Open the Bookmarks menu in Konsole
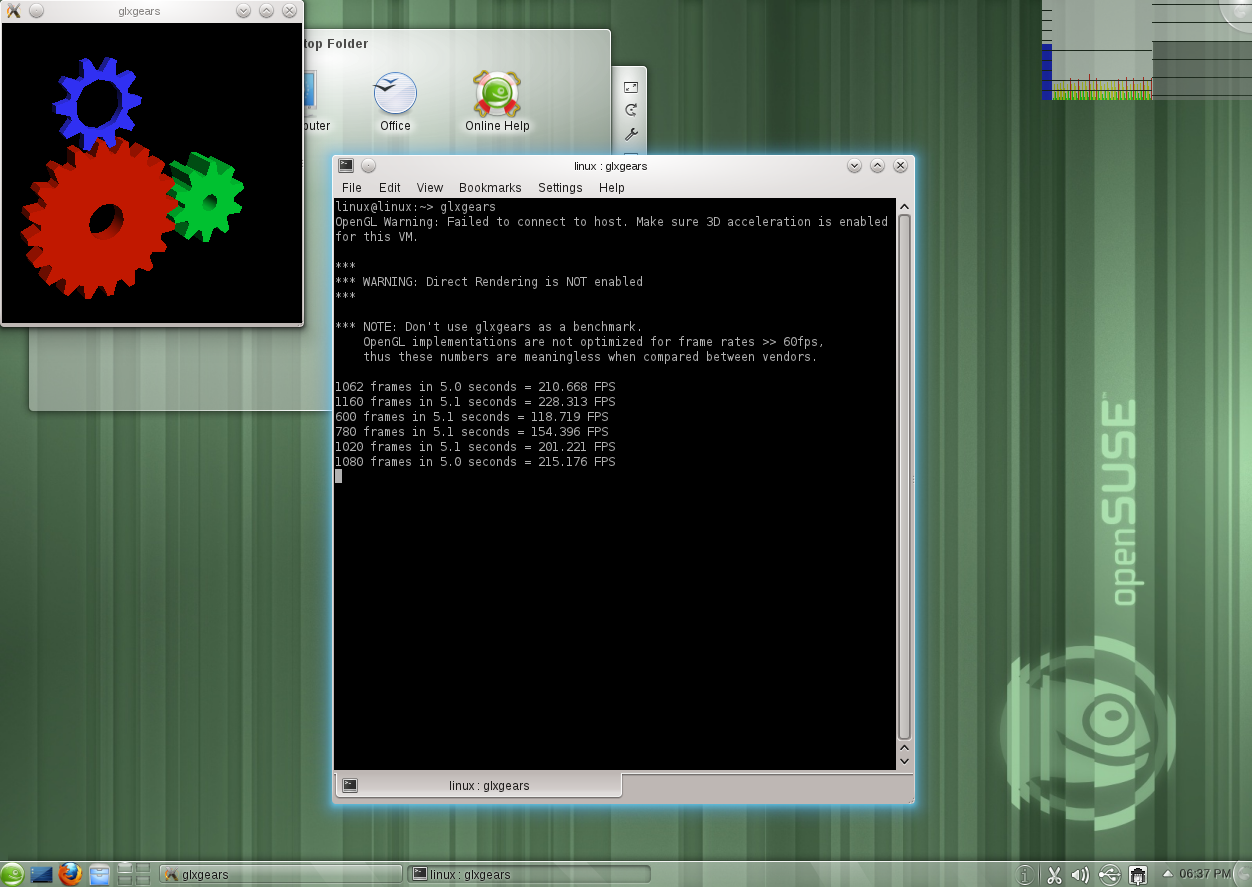Viewport: 1252px width, 887px height. pyautogui.click(x=490, y=188)
